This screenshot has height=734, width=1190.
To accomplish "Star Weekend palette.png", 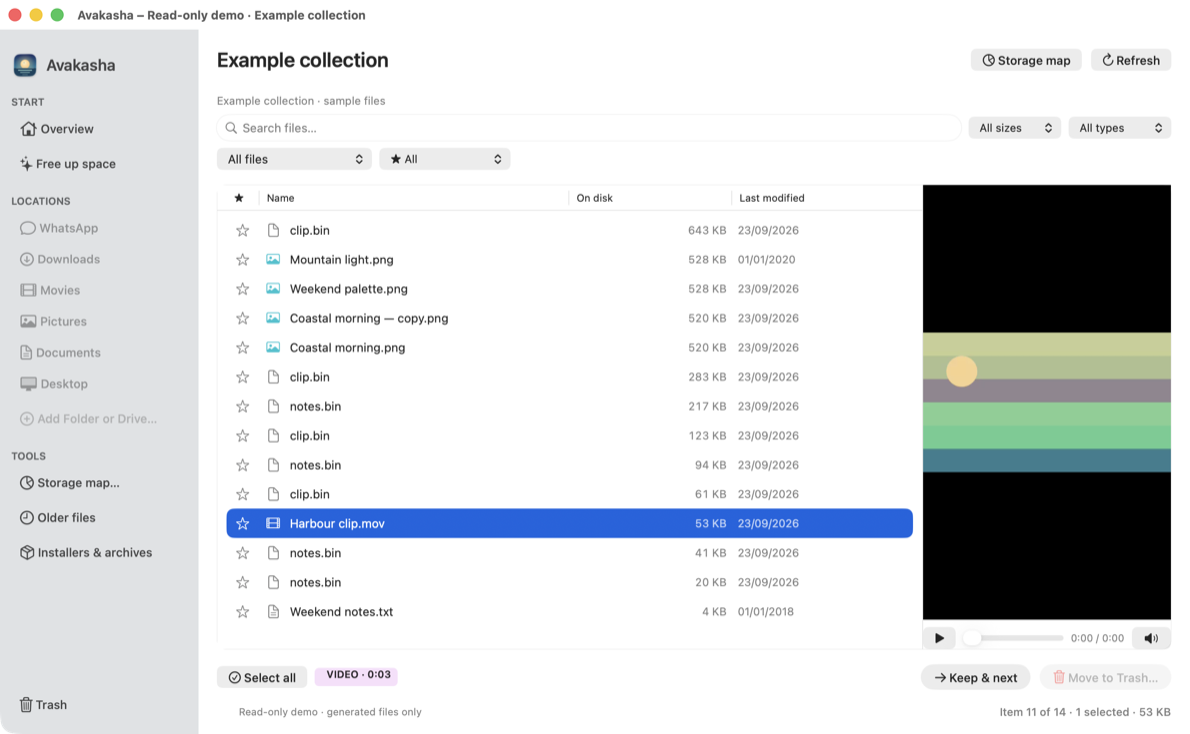I will click(242, 289).
